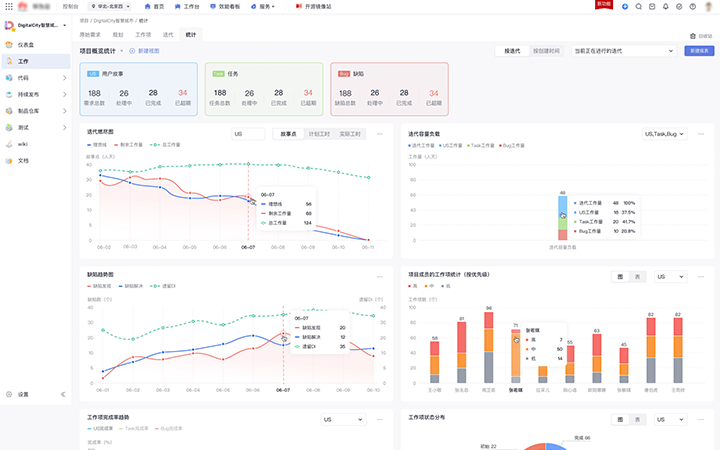Viewport: 720px width, 450px height.
Task: Collapse the sidebar with the arrow icon
Action: click(x=63, y=394)
